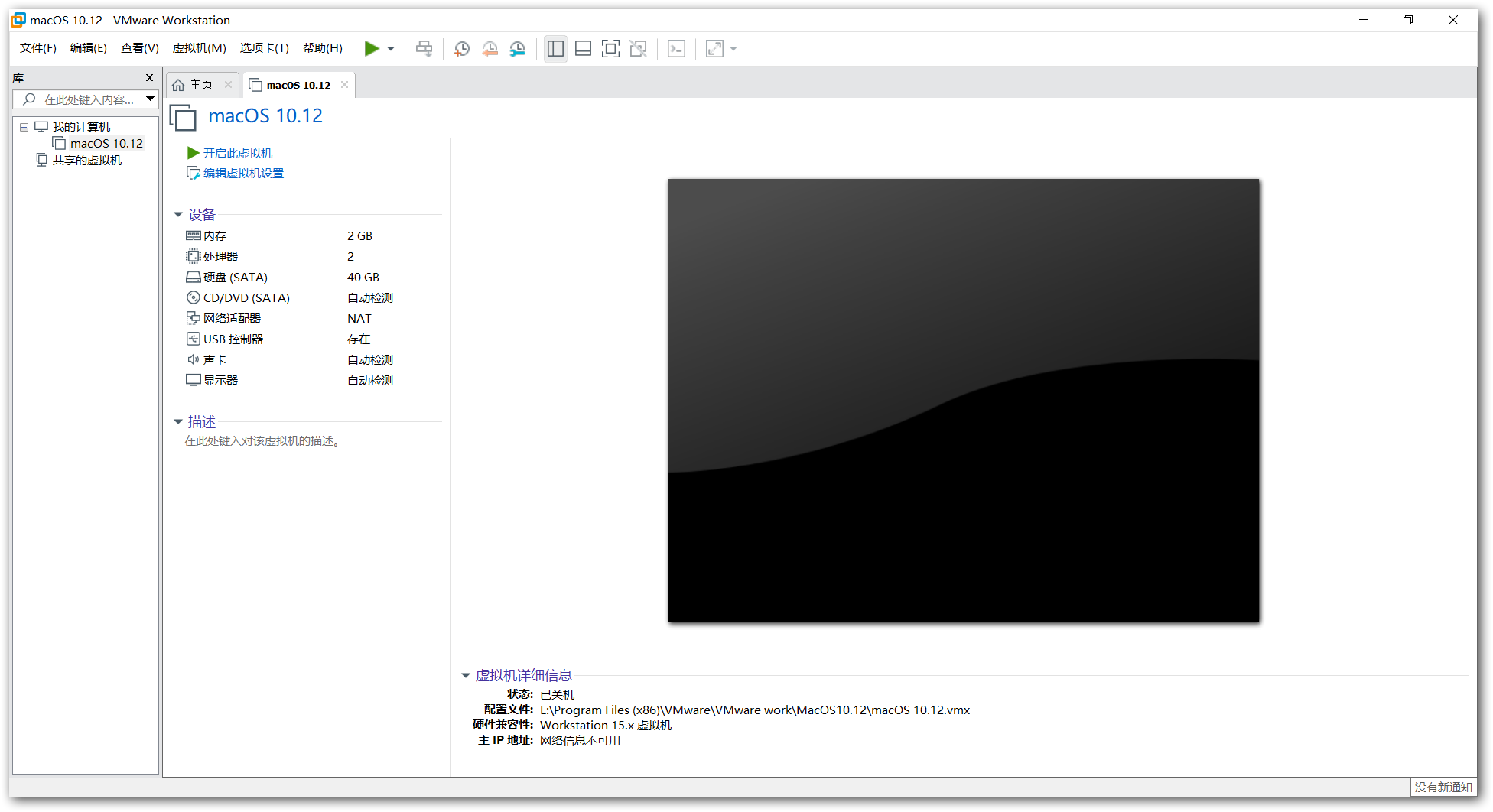Click the virtual machine preview thumbnail
Viewport: 1493px width, 812px height.
tap(963, 401)
